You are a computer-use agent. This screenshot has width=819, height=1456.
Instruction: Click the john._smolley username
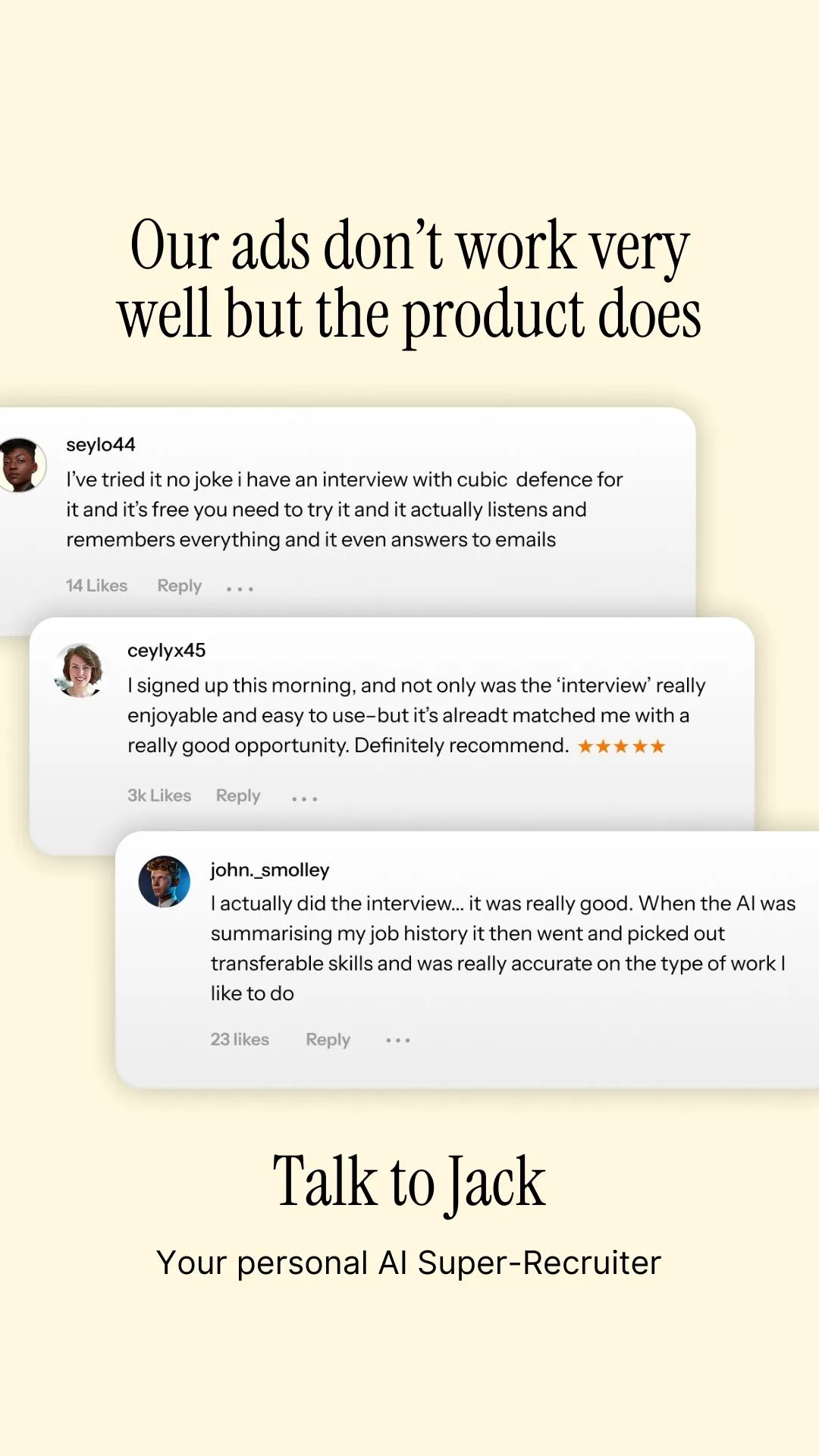click(x=270, y=870)
